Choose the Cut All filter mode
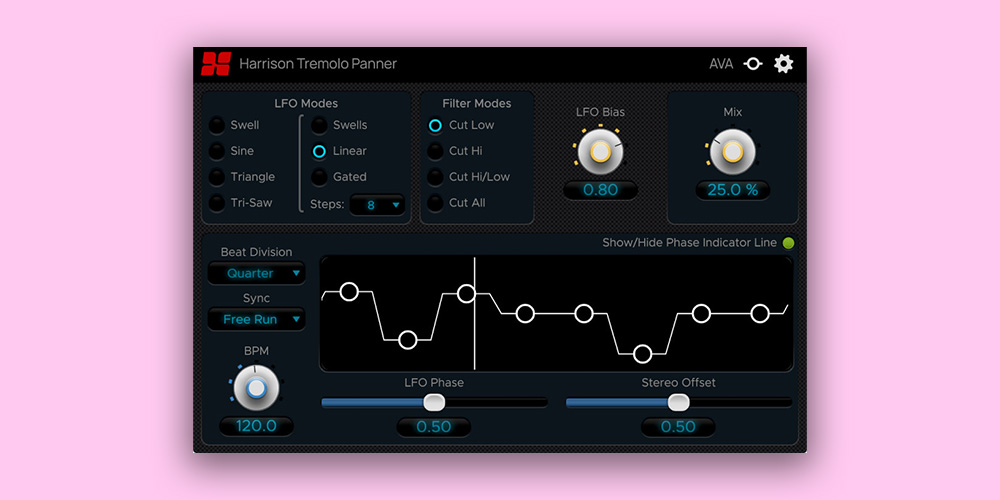Viewport: 1000px width, 500px height. coord(435,203)
